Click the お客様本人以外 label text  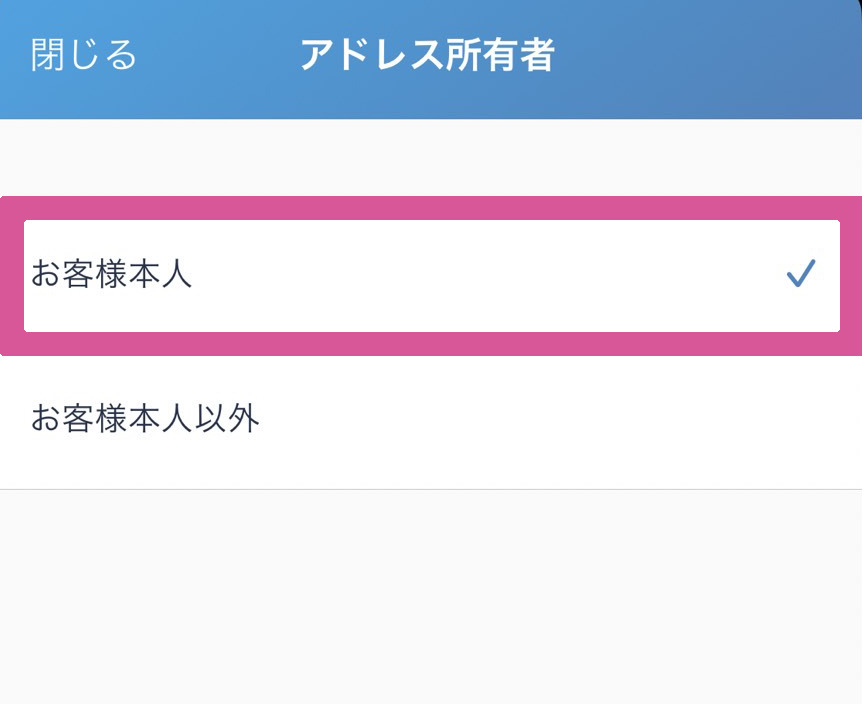(x=145, y=419)
